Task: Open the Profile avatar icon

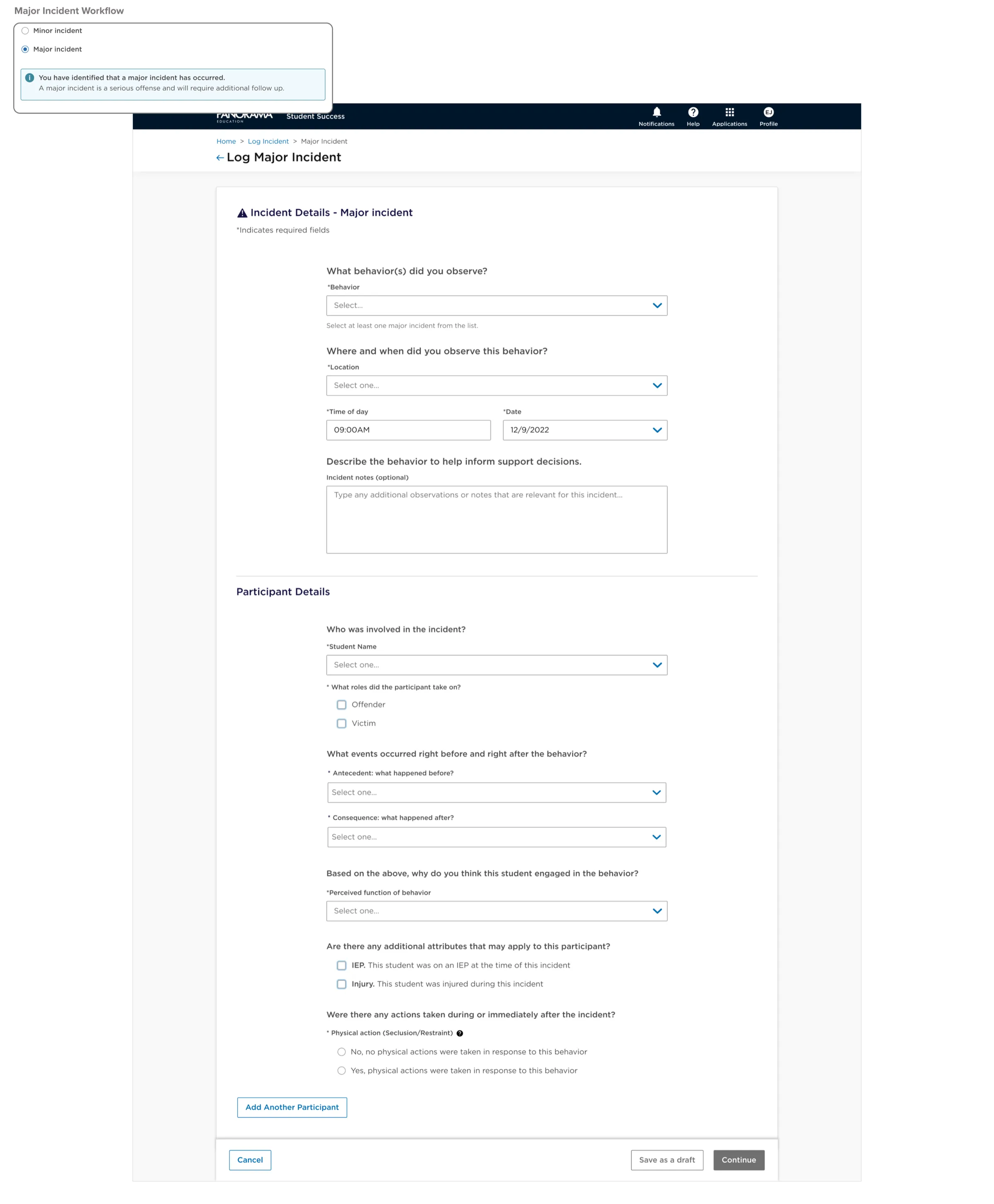Action: (x=768, y=112)
